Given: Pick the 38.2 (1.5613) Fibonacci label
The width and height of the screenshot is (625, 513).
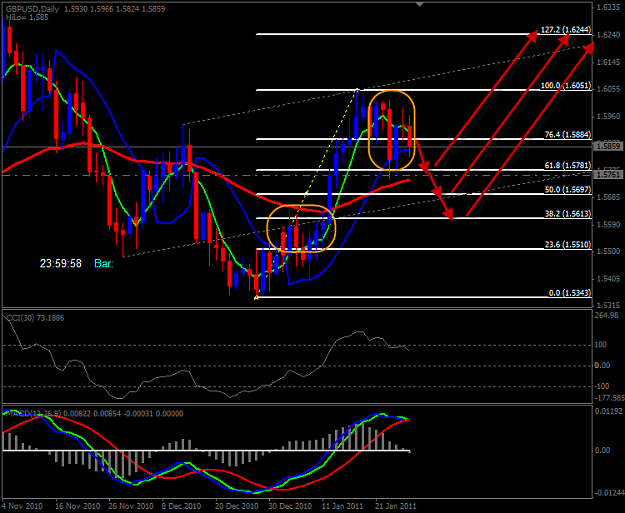Looking at the screenshot, I should (568, 214).
